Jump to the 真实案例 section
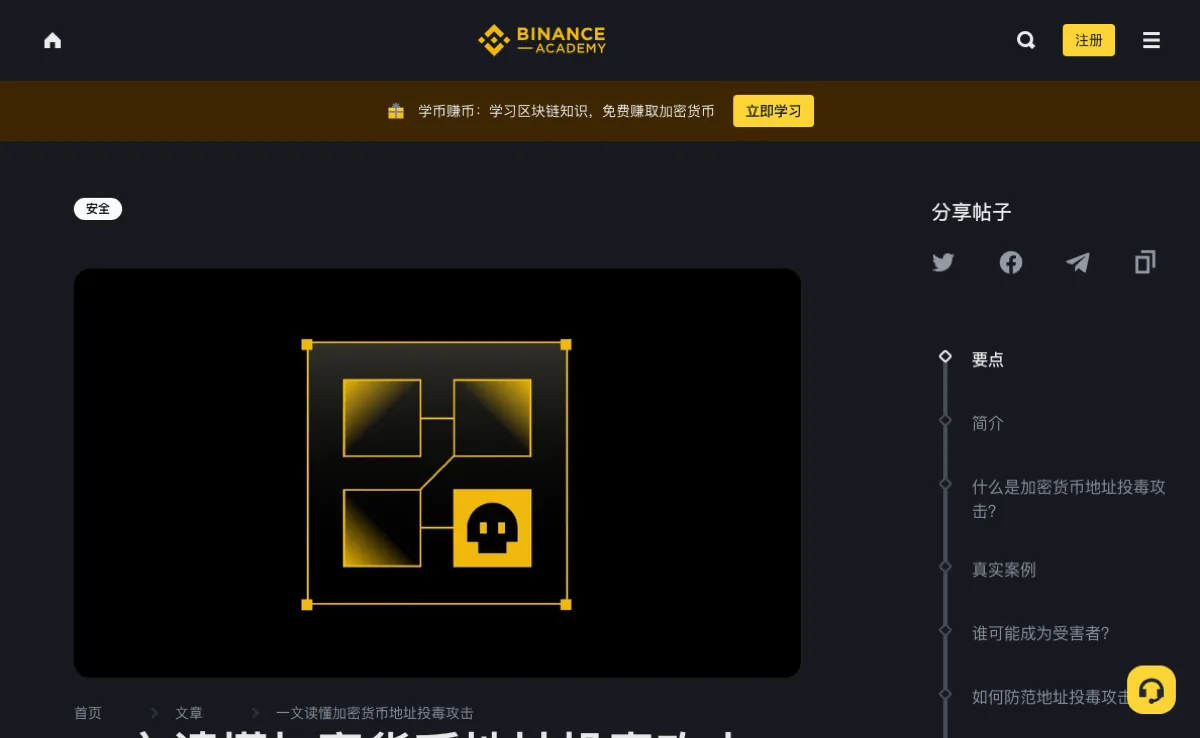This screenshot has height=738, width=1200. tap(1004, 570)
